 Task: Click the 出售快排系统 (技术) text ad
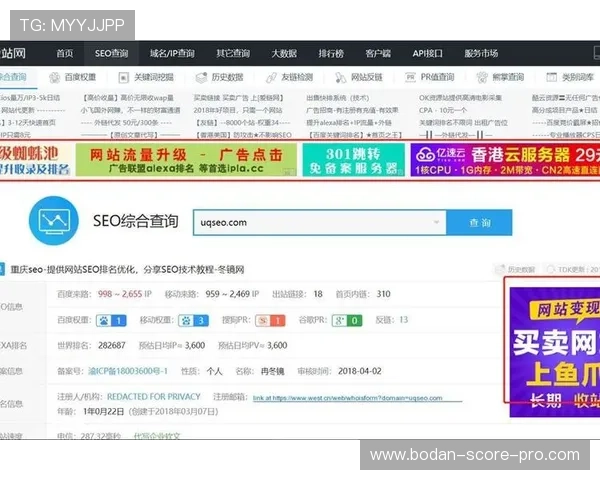[x=338, y=98]
